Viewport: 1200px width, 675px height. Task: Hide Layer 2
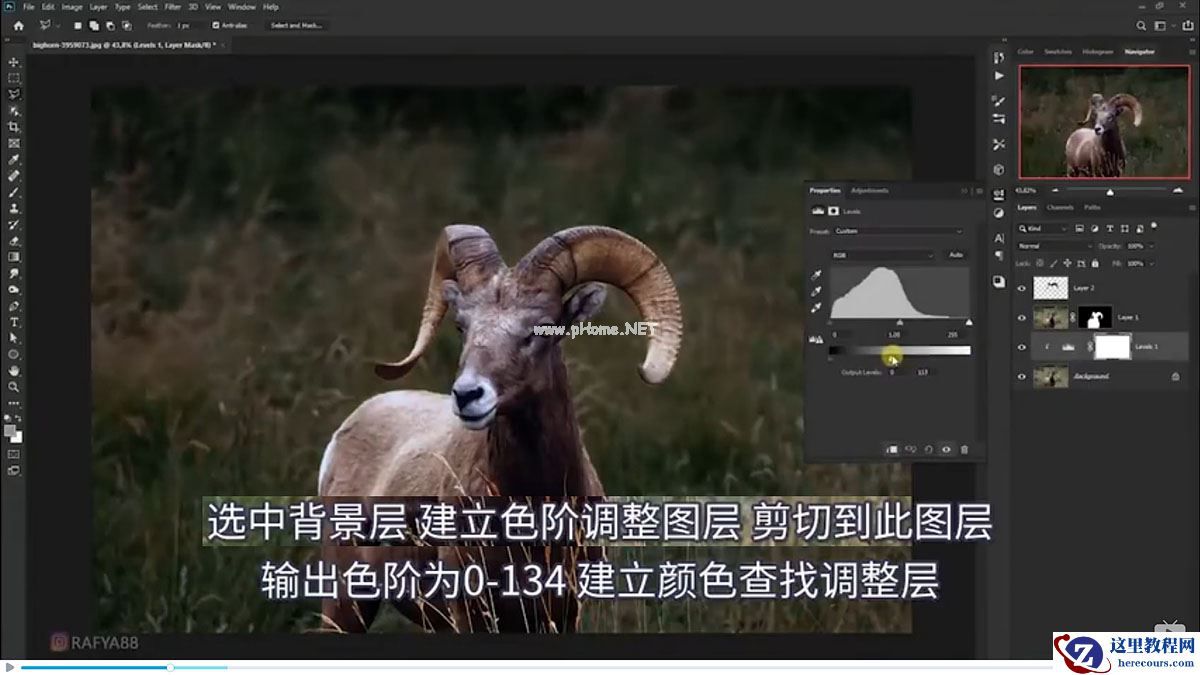coord(1021,285)
